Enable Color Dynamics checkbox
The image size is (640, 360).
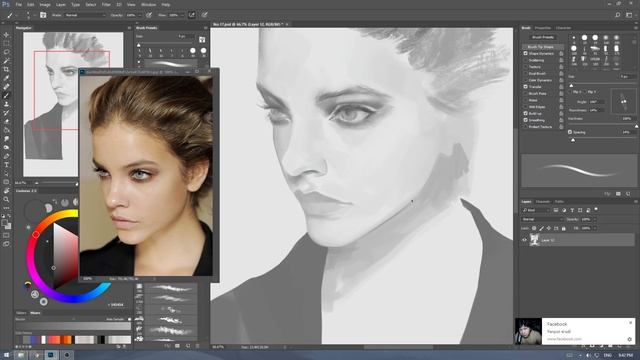pos(526,80)
